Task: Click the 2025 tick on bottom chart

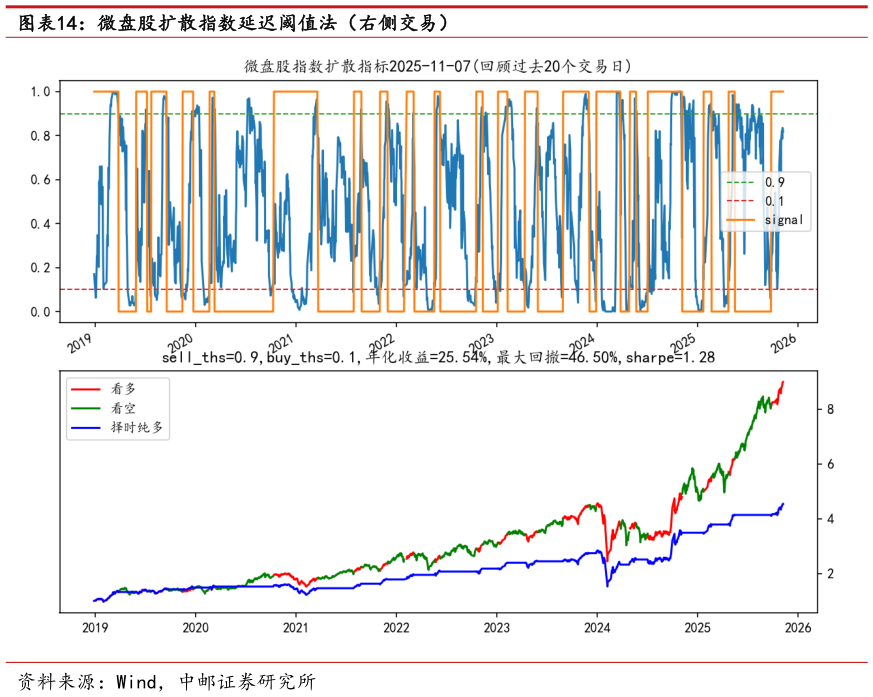Action: 697,629
